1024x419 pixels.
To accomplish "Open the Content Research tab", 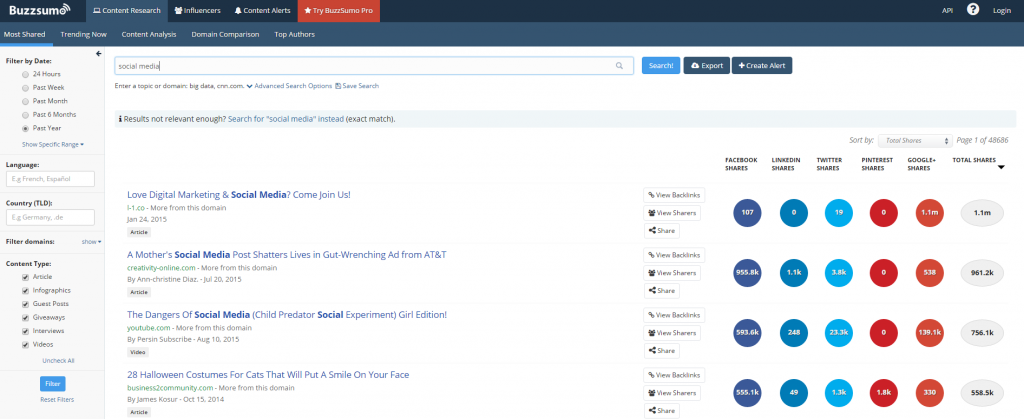I will [x=127, y=10].
